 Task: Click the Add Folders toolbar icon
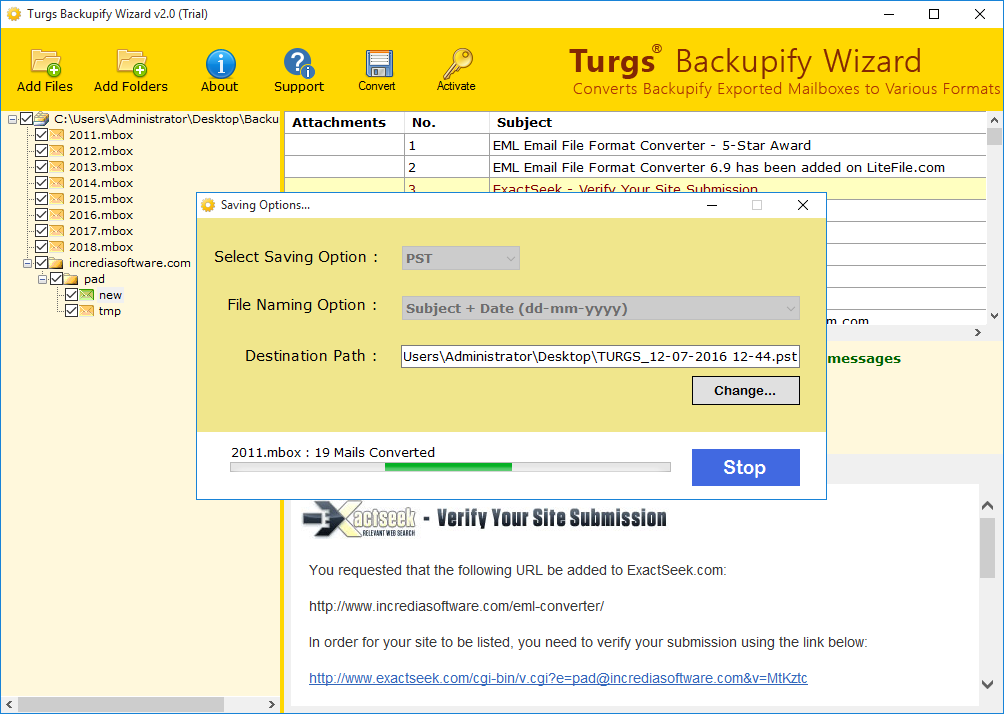(x=132, y=62)
